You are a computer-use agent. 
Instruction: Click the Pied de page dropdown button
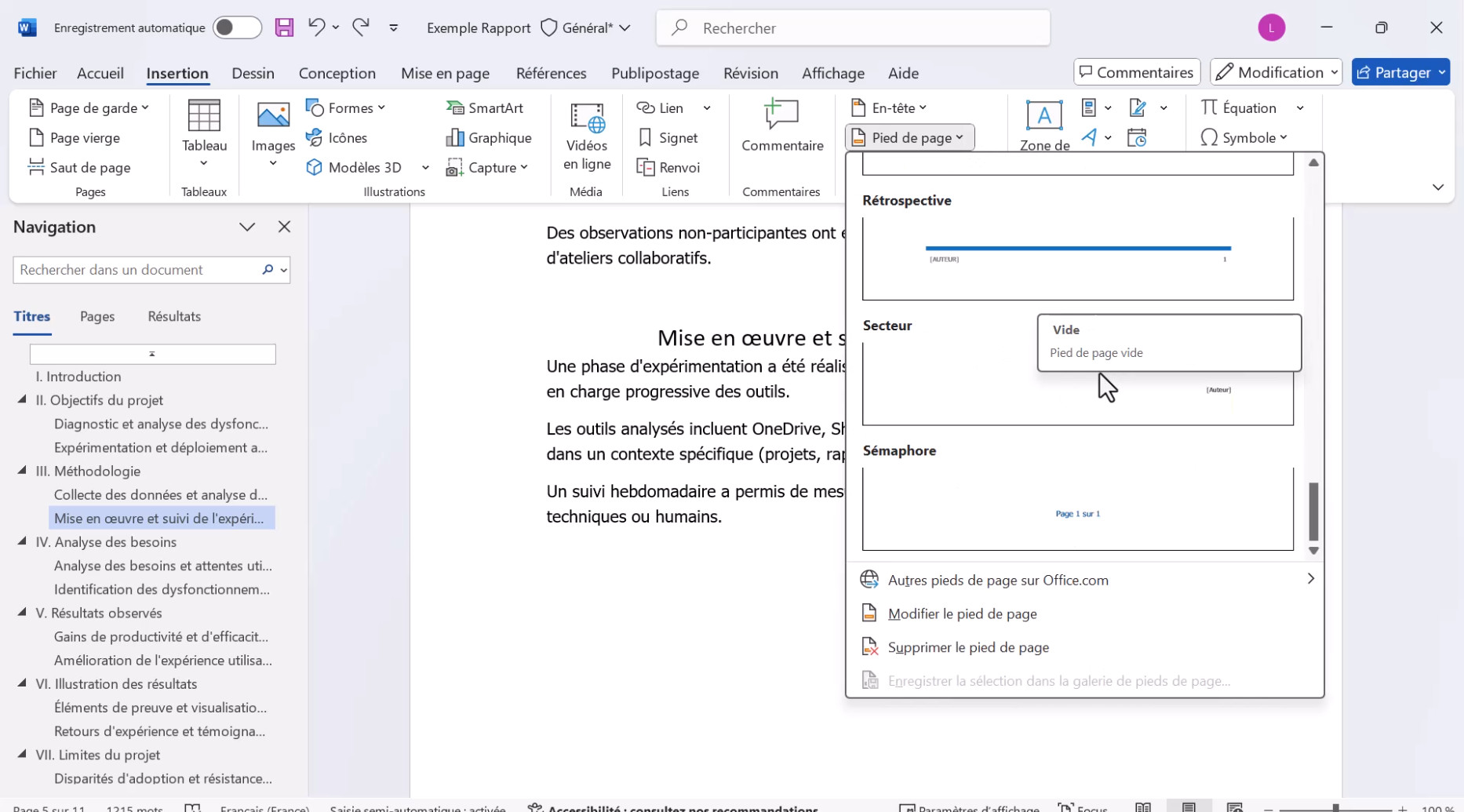[x=909, y=137]
